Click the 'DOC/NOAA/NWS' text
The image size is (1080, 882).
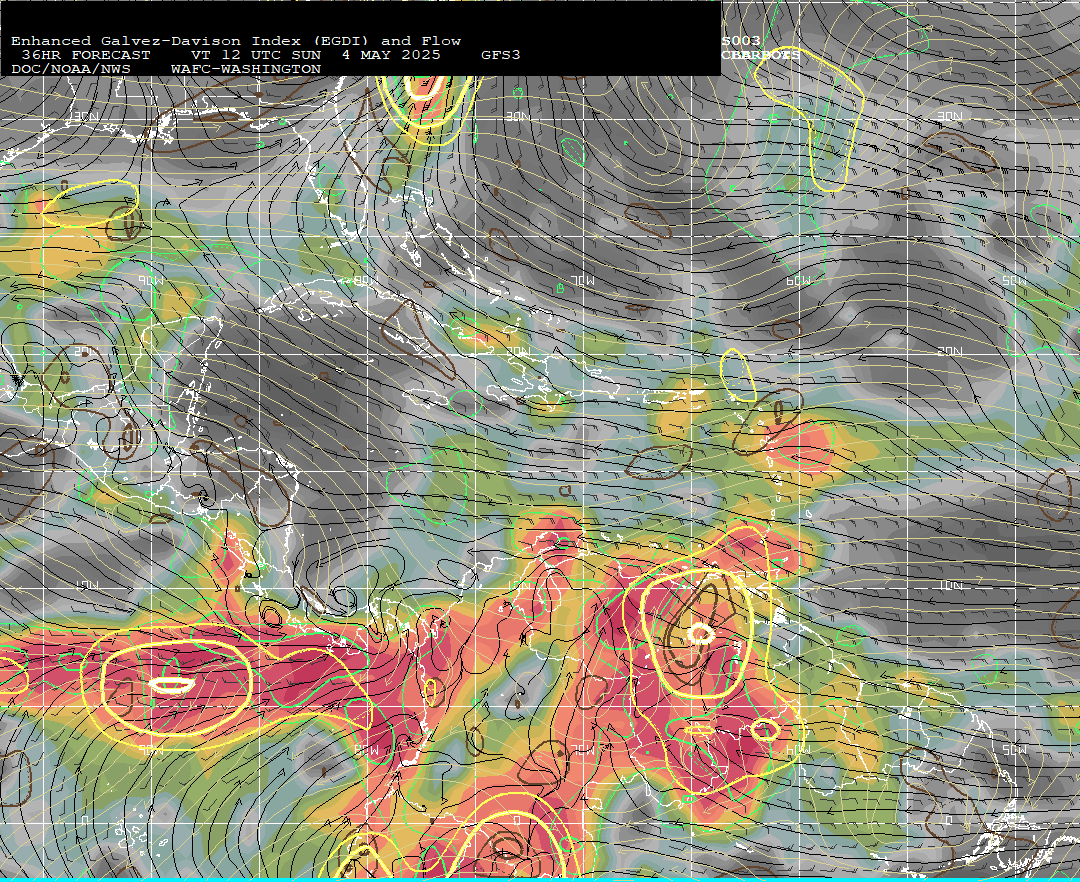click(x=71, y=70)
